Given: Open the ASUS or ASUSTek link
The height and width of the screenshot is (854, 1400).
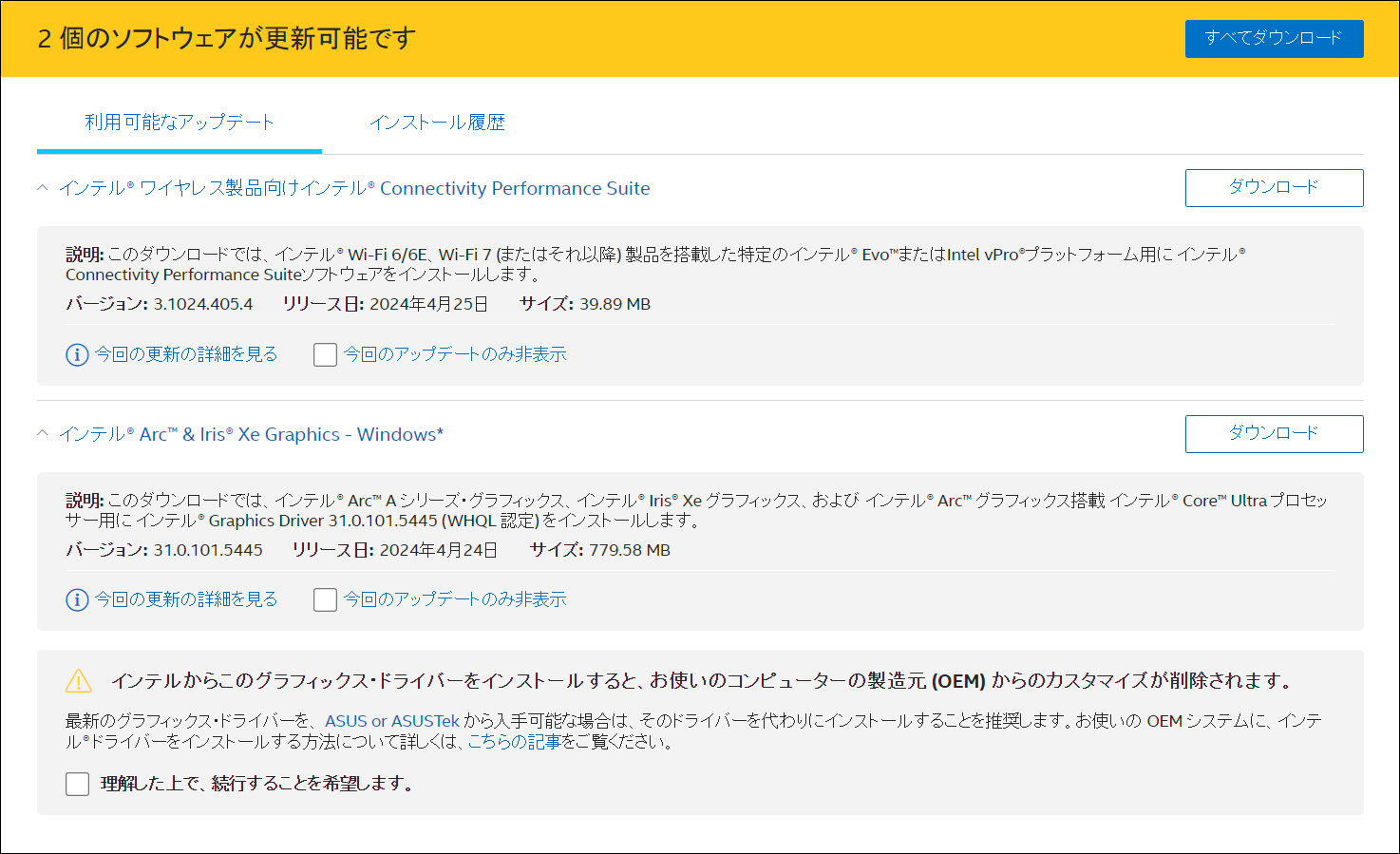Looking at the screenshot, I should (392, 721).
